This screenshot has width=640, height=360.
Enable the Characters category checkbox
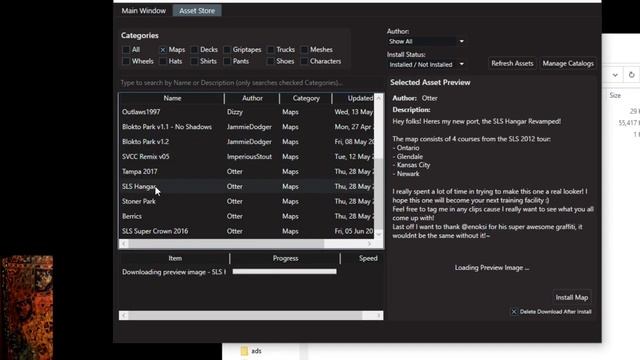click(304, 61)
